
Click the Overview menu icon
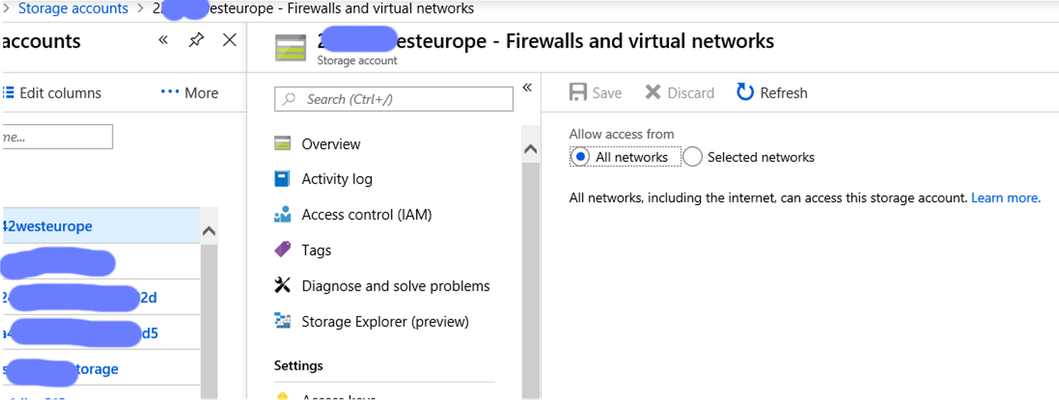pyautogui.click(x=282, y=144)
